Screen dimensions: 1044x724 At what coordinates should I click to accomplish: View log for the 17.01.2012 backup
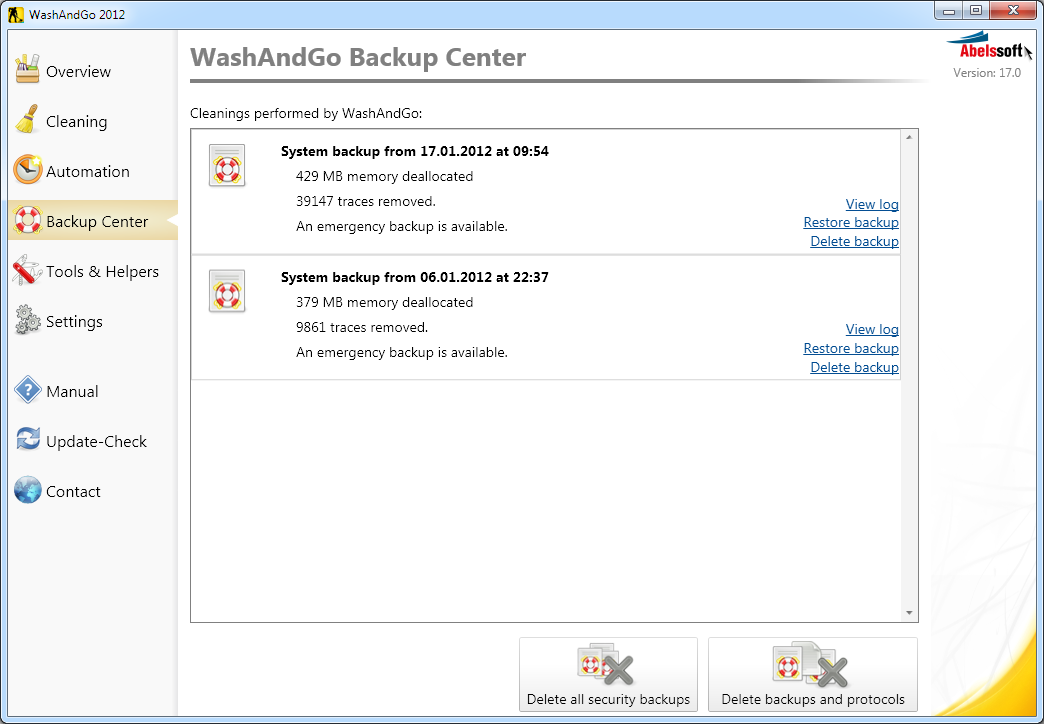[x=872, y=204]
